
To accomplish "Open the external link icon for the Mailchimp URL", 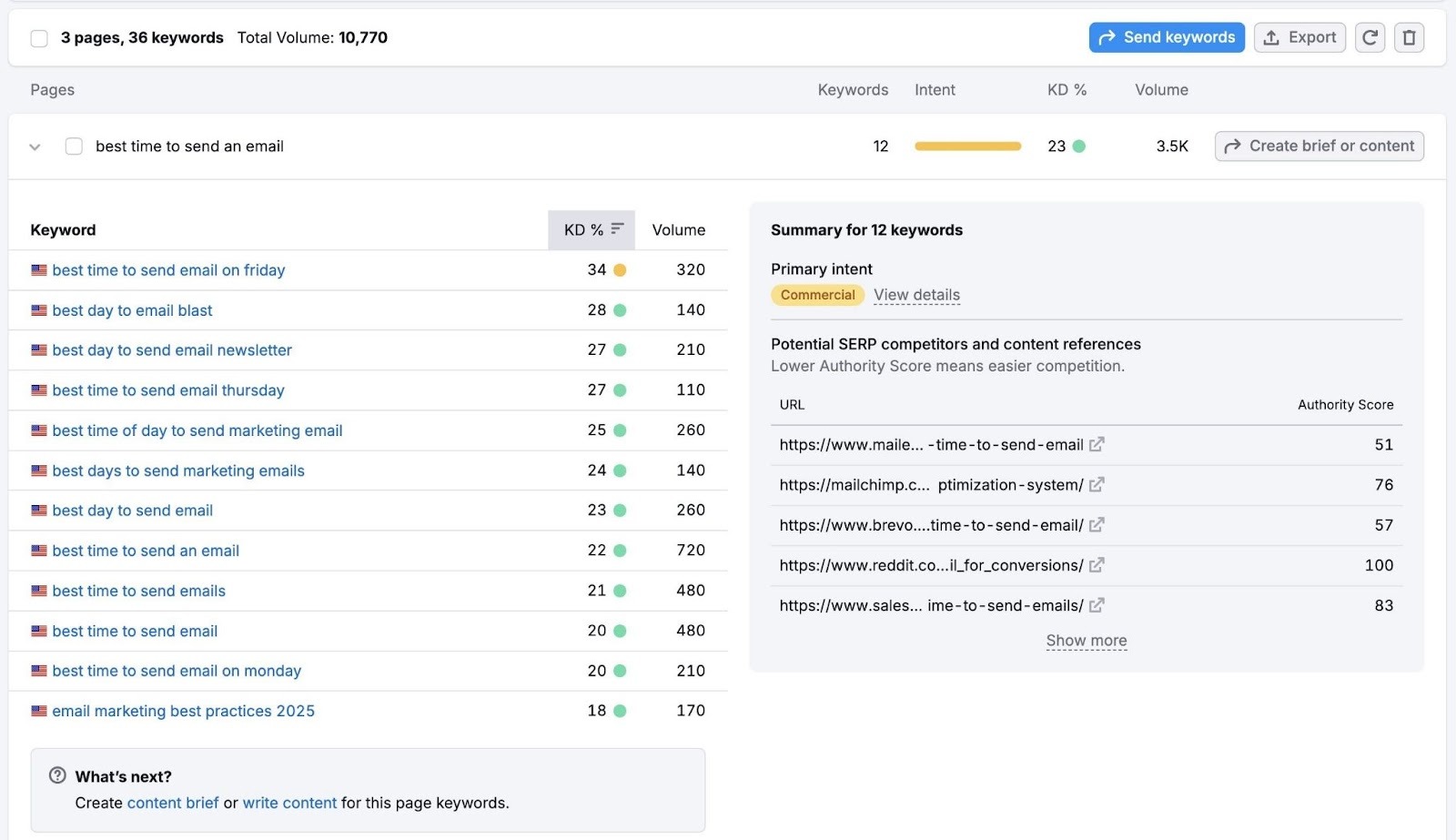I will pos(1097,484).
